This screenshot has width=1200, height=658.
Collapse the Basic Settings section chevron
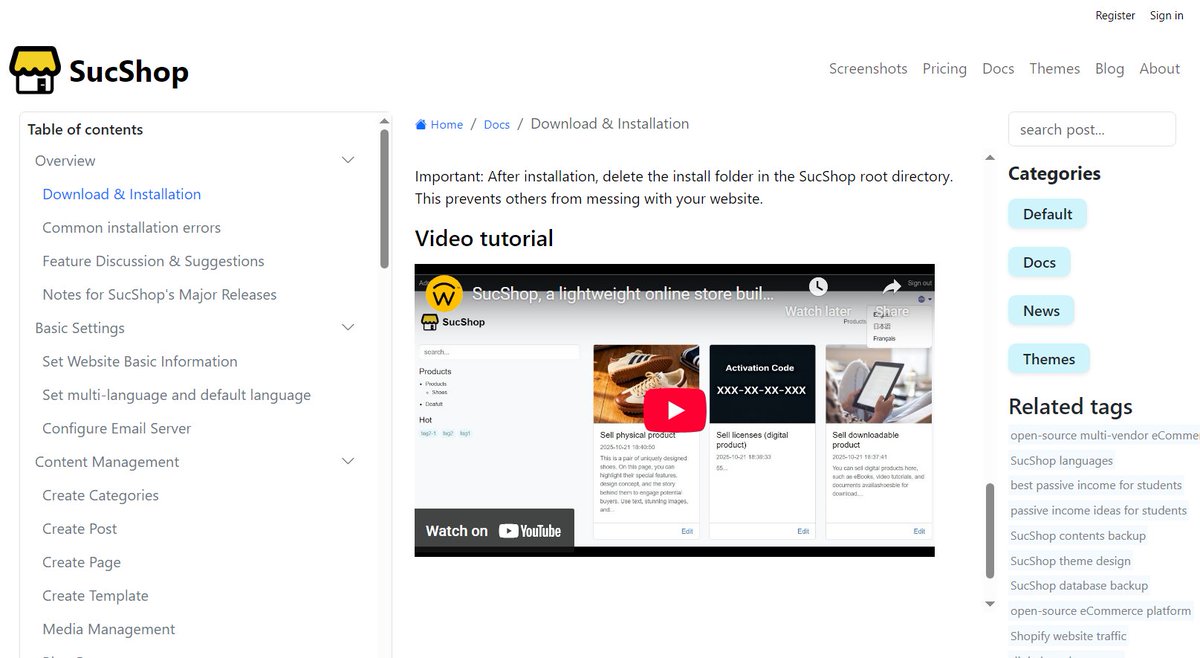coord(348,328)
